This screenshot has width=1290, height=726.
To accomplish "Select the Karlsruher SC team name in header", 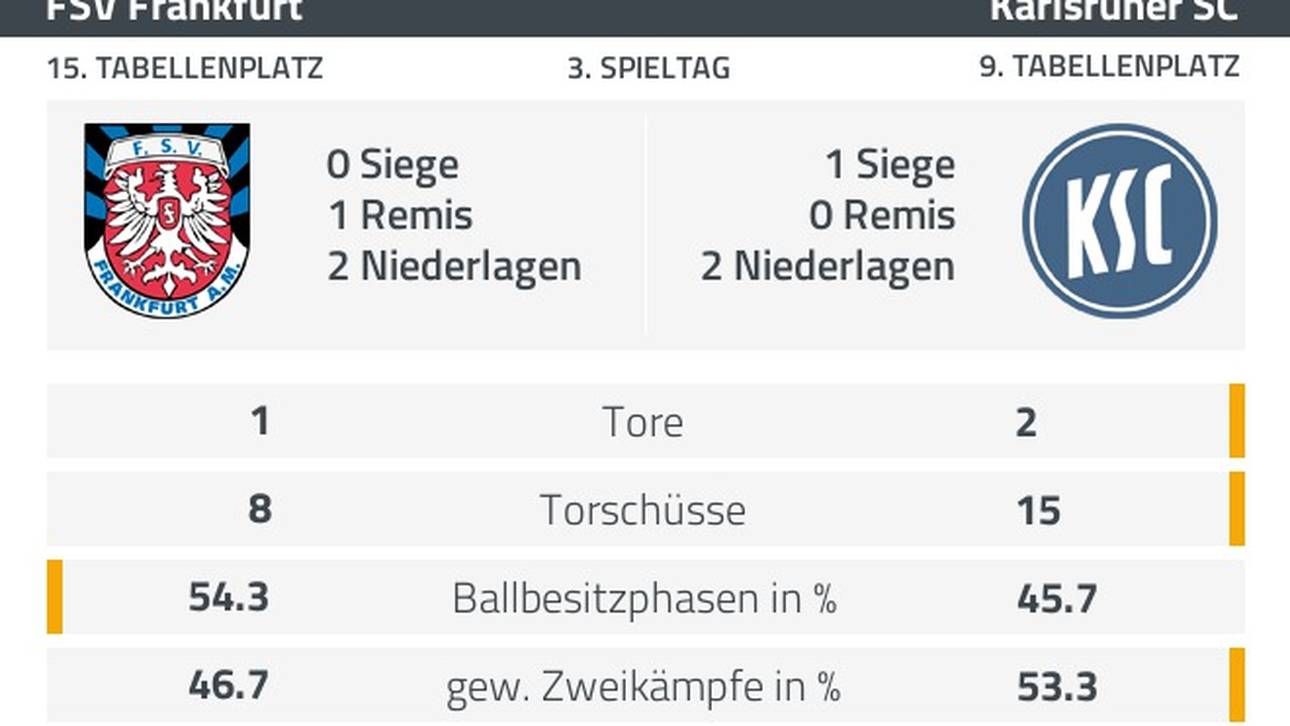I will pyautogui.click(x=1114, y=10).
